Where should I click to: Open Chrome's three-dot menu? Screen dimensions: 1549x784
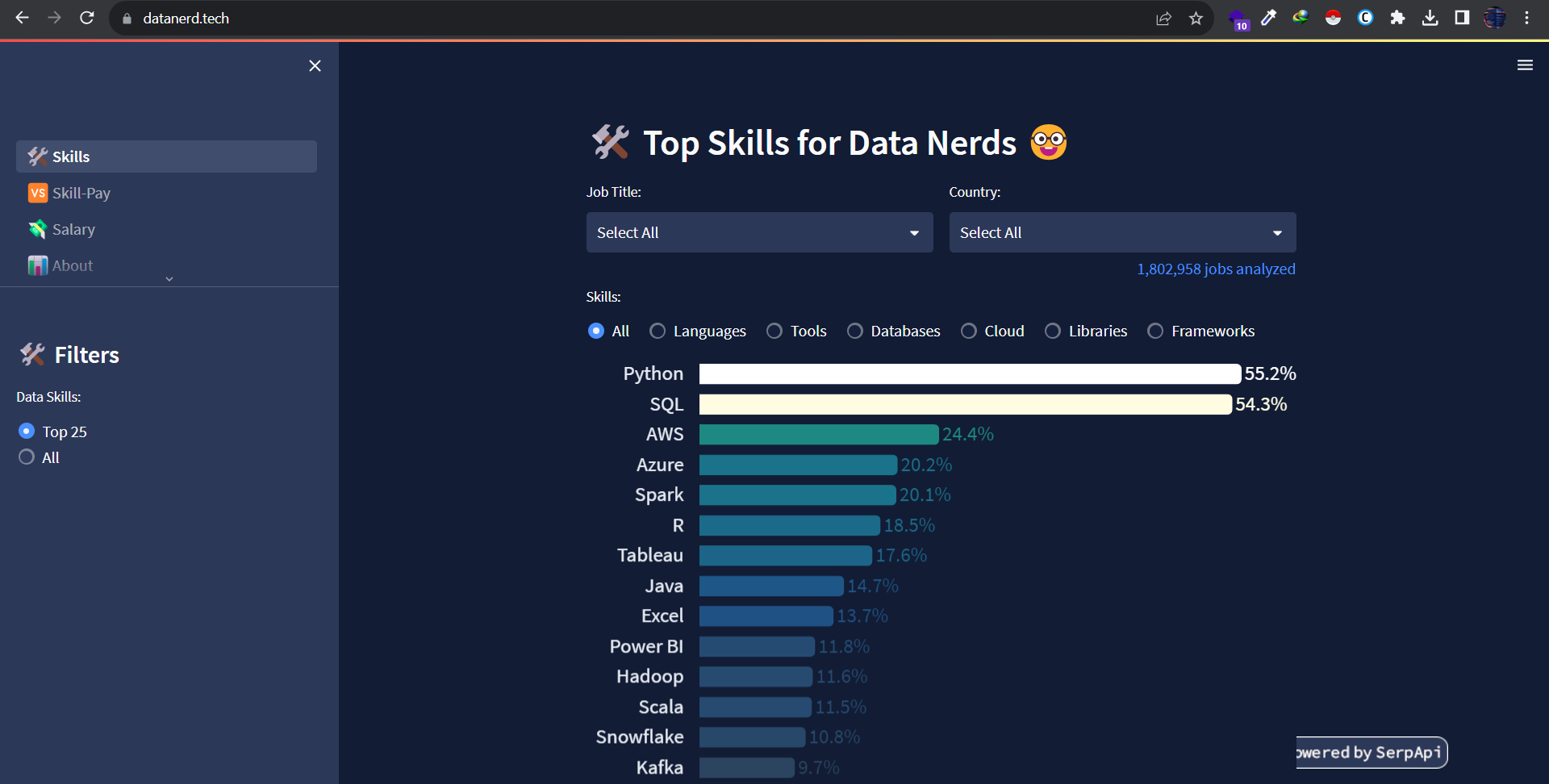(1526, 18)
